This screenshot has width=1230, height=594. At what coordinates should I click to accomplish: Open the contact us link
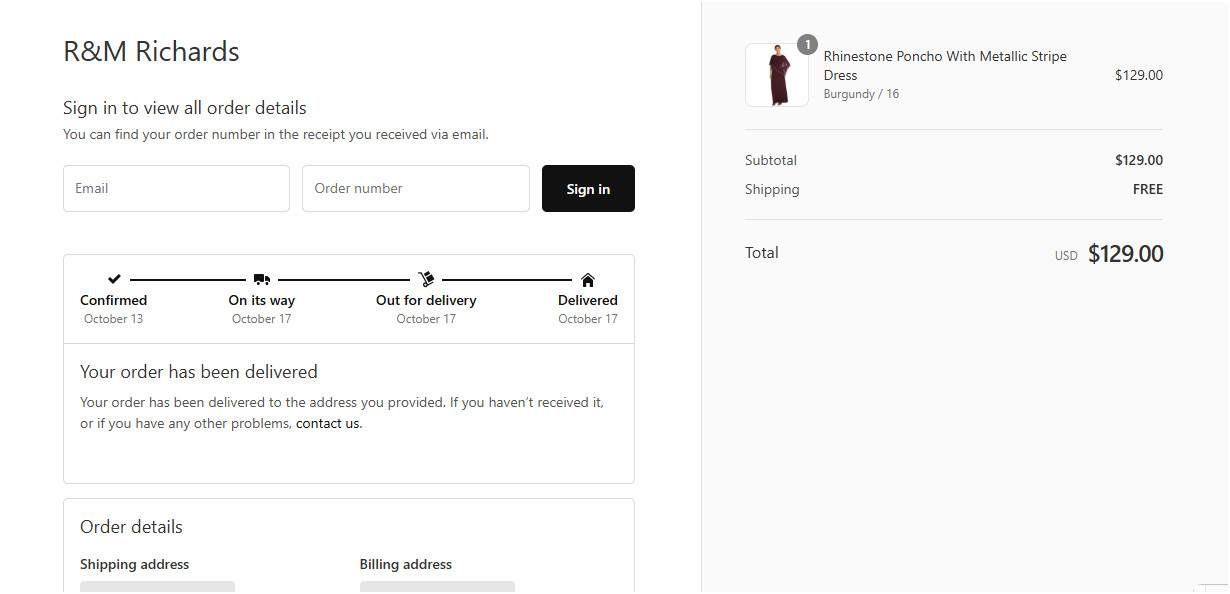tap(328, 423)
